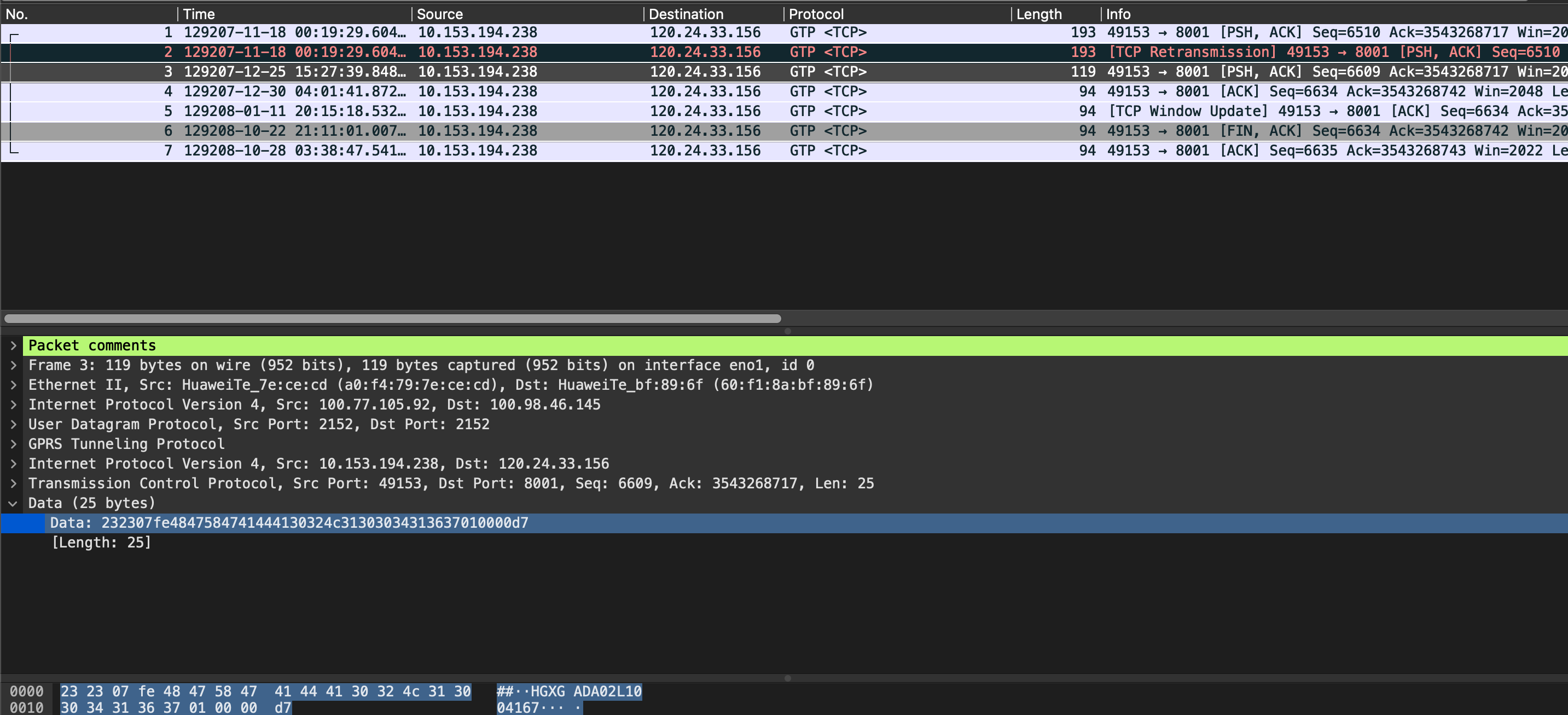
Task: Expand GPRS Tunneling Protocol node
Action: [x=13, y=444]
